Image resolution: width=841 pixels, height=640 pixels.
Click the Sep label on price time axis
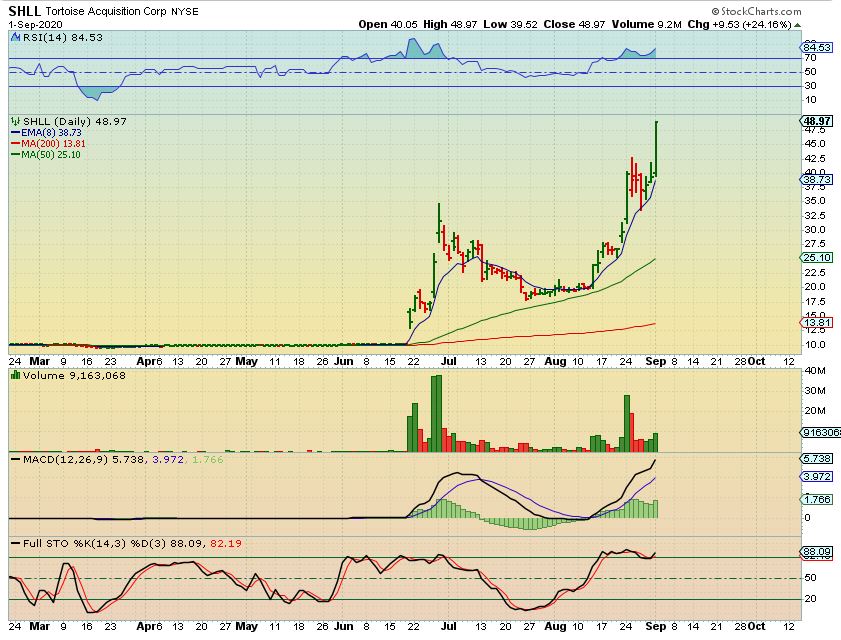tap(655, 361)
